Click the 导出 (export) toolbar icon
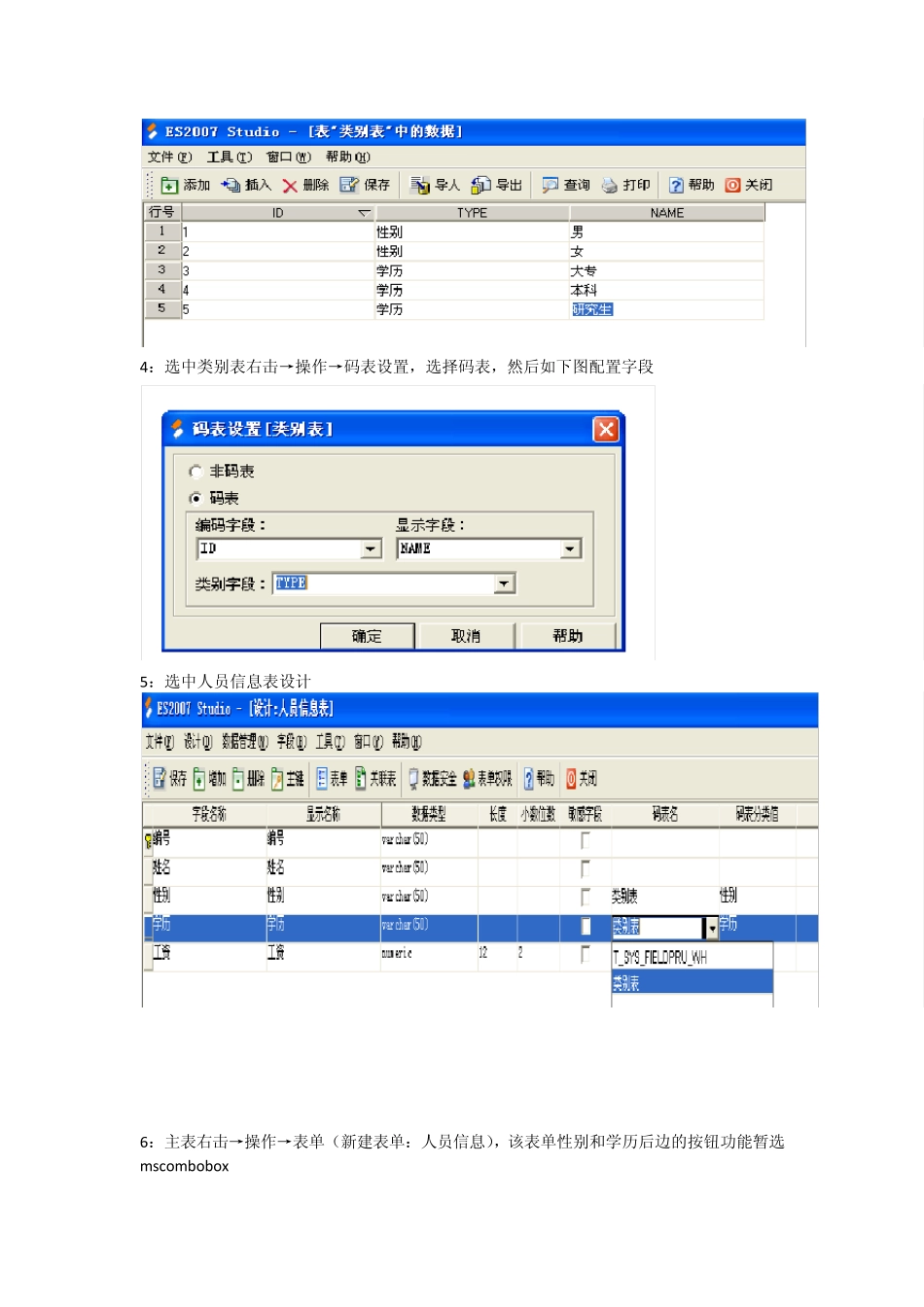924x1307 pixels. (481, 185)
